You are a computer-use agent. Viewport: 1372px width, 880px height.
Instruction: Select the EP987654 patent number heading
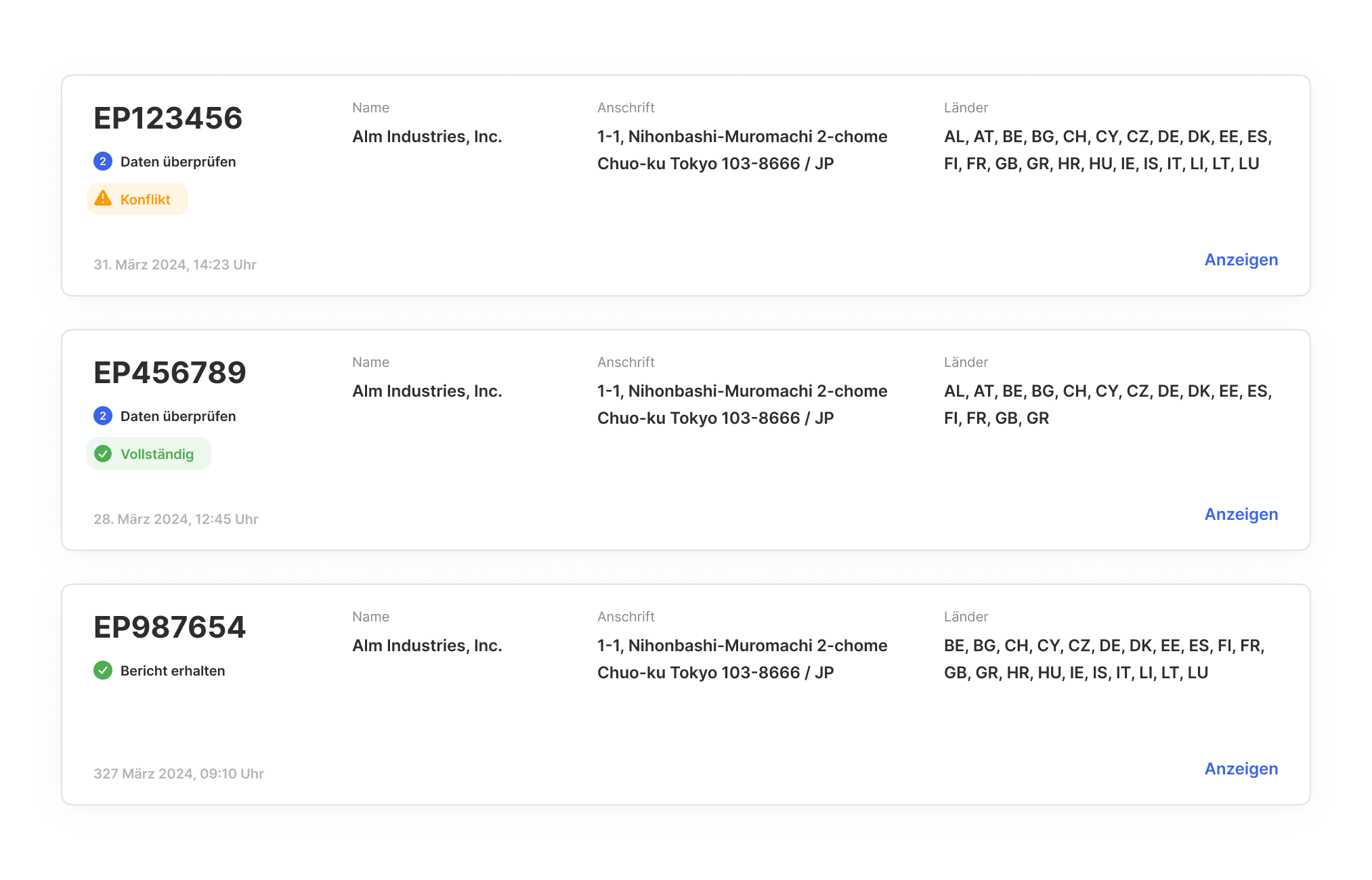tap(170, 628)
